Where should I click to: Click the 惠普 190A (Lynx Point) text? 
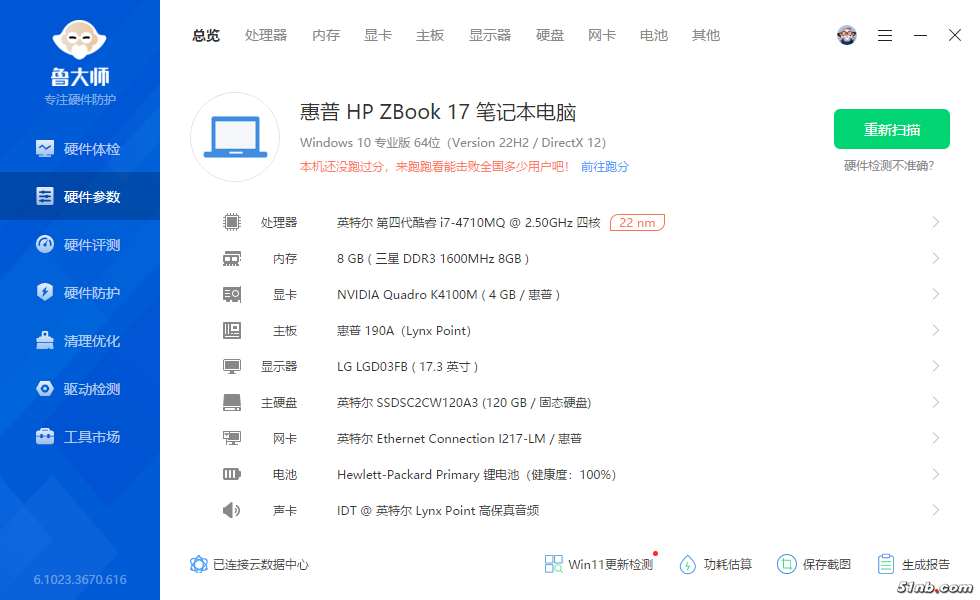click(x=404, y=331)
